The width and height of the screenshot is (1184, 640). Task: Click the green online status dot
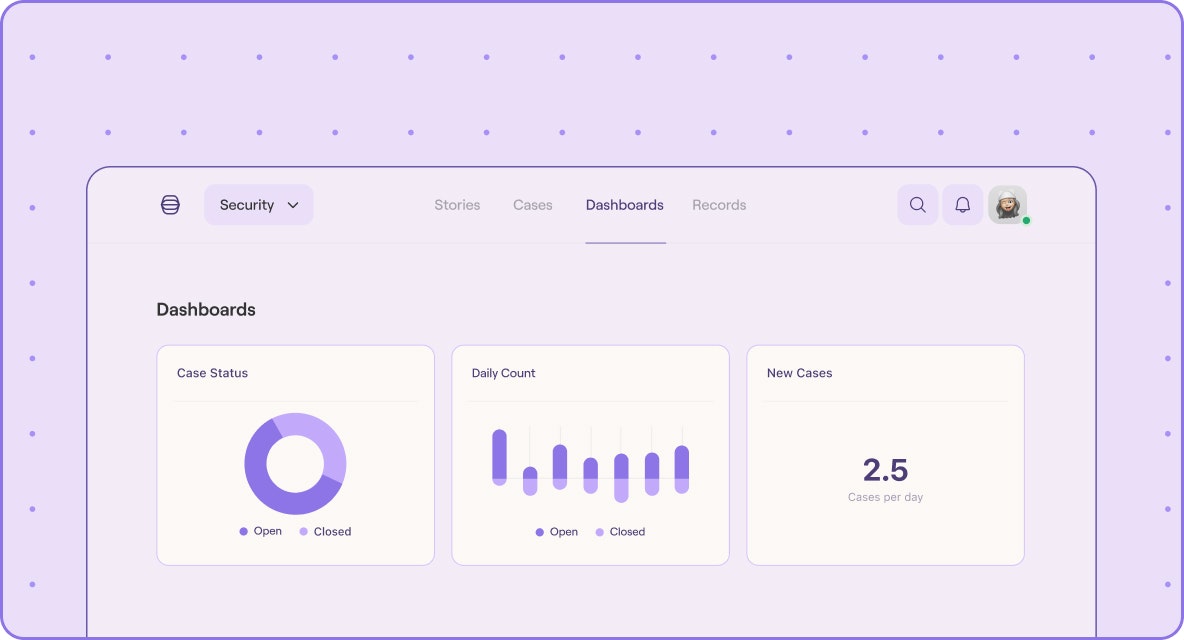click(1026, 220)
